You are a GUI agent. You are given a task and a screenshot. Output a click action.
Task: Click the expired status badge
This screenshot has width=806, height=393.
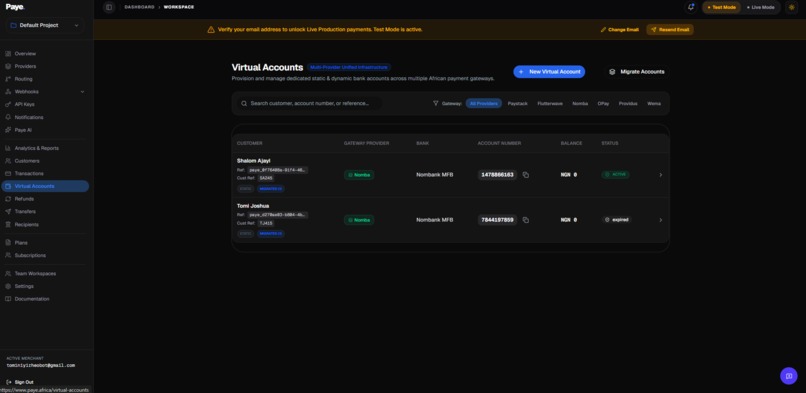(616, 220)
